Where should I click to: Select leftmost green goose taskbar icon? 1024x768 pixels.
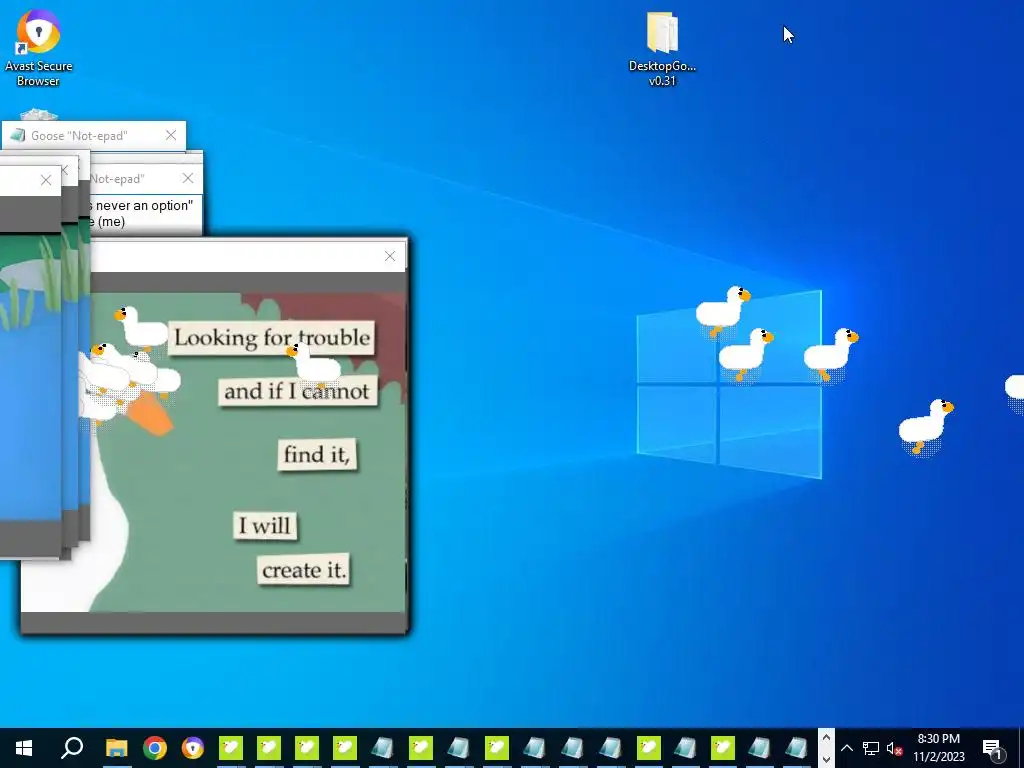click(231, 748)
